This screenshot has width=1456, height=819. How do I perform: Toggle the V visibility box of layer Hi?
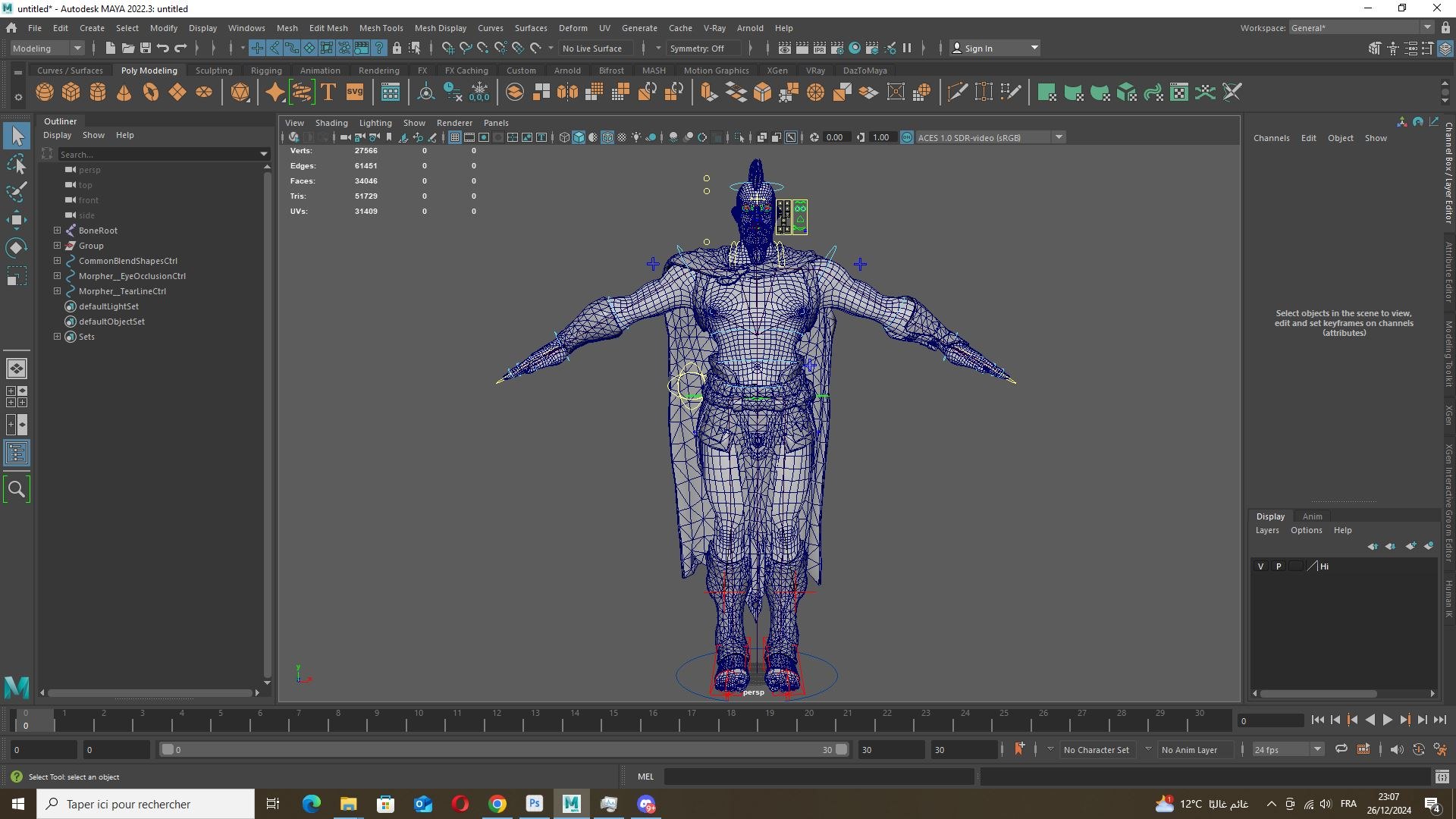click(x=1260, y=566)
